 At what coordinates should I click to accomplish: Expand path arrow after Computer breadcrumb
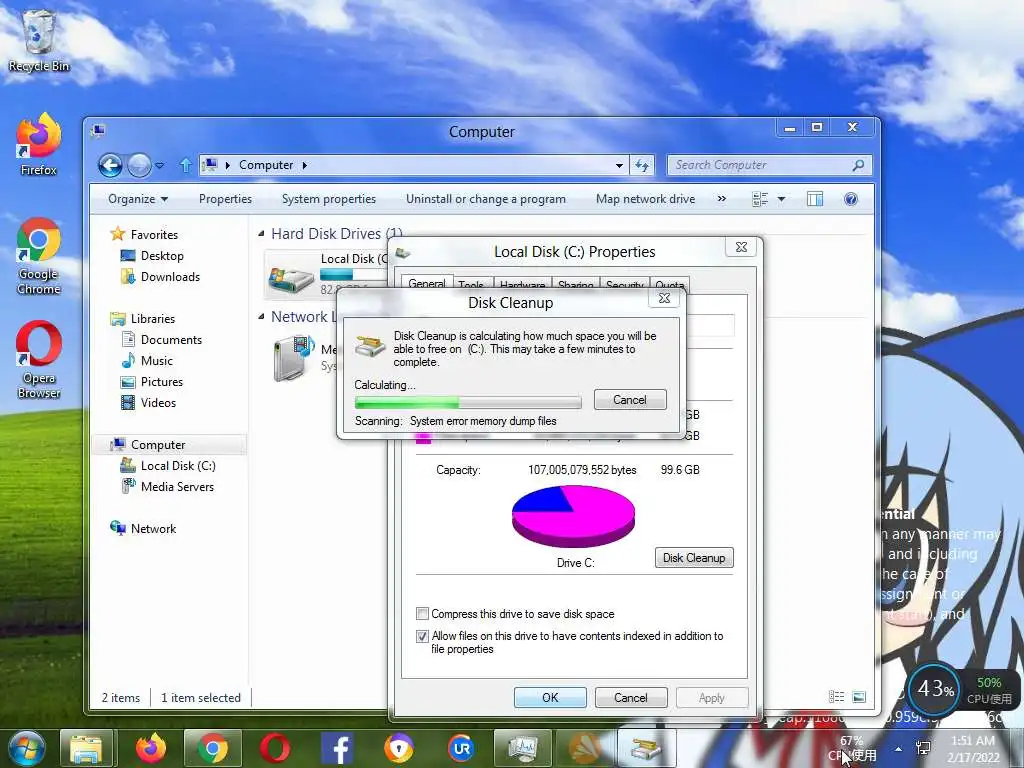304,165
